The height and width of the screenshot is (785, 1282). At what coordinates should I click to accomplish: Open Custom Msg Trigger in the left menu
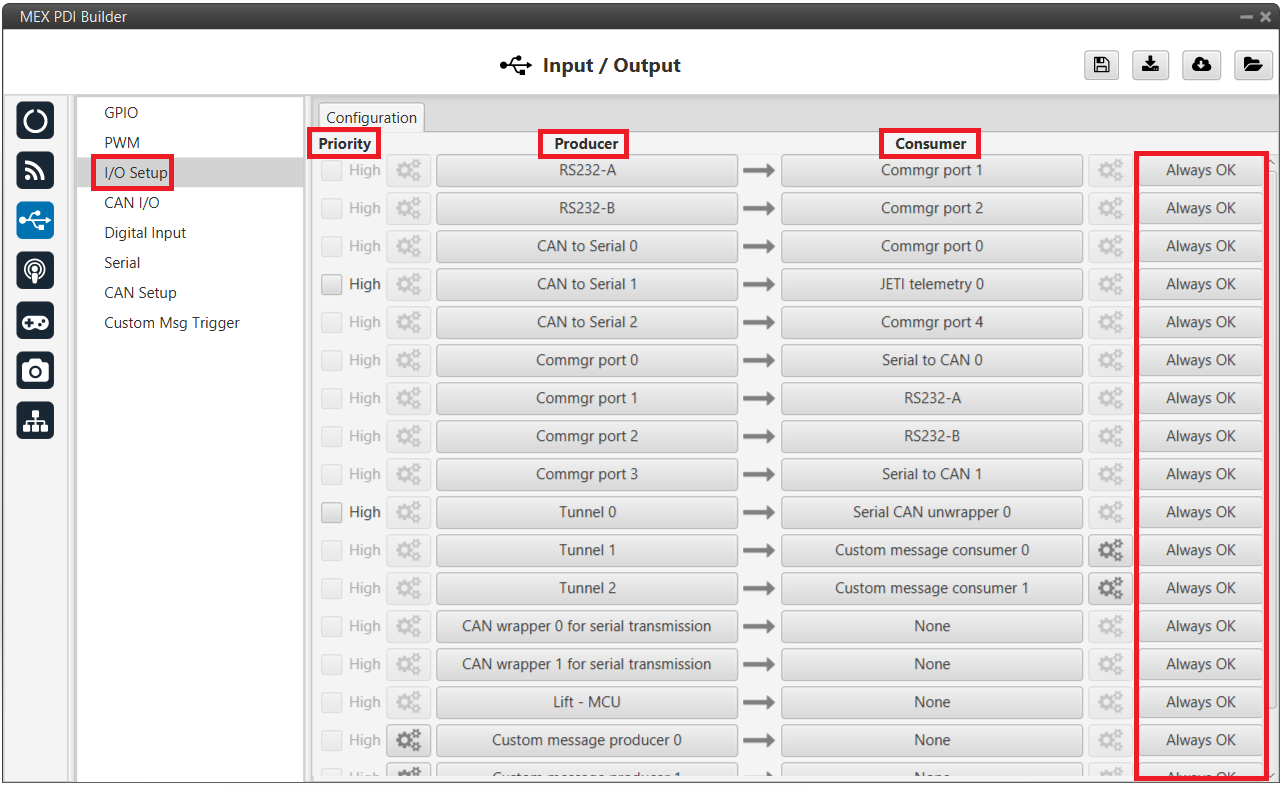tap(172, 323)
